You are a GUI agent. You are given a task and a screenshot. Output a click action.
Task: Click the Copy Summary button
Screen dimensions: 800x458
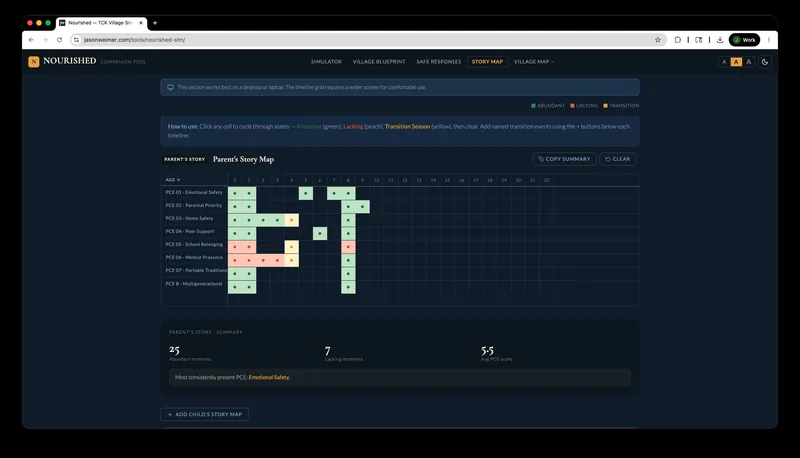[x=564, y=159]
